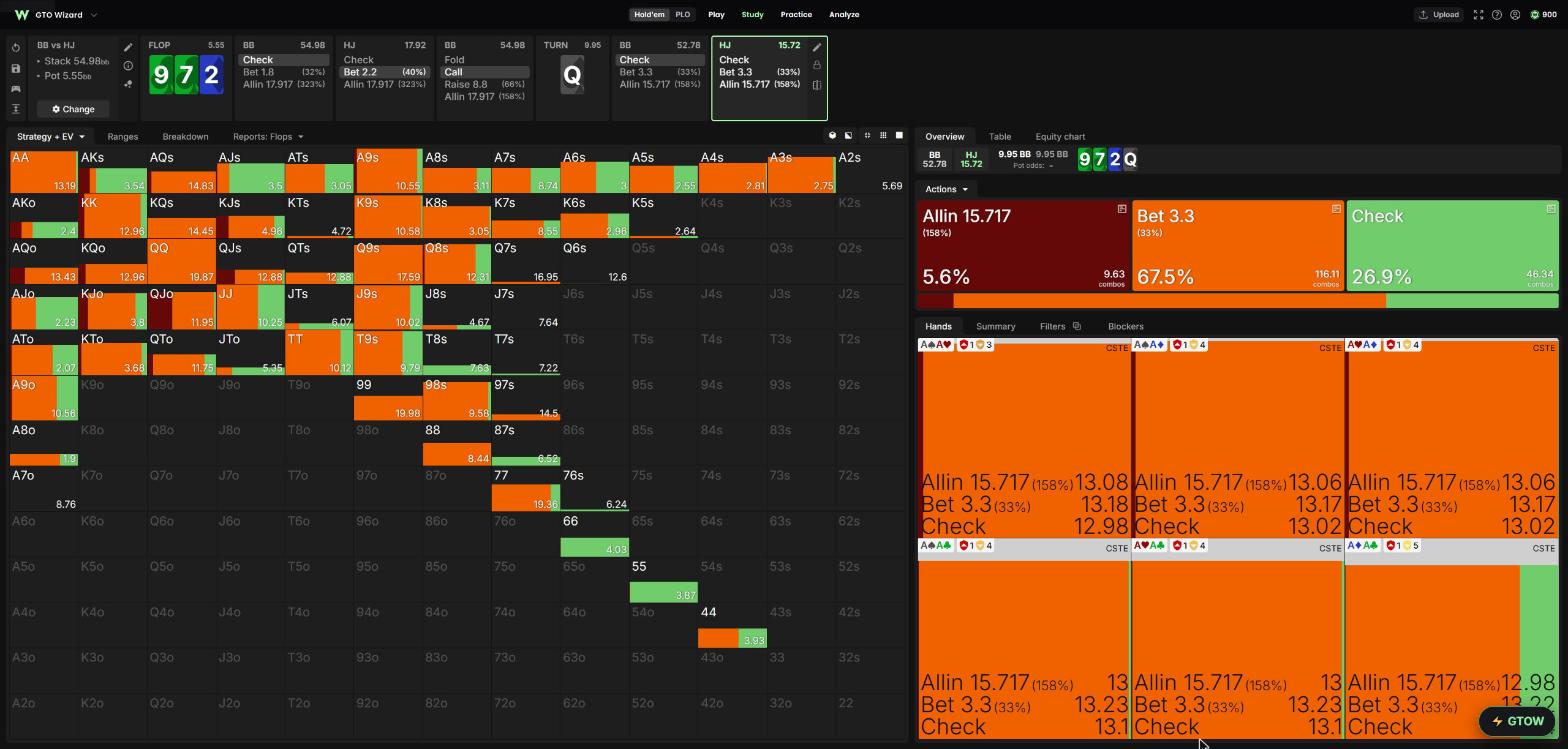Click the pencil icon in the active HJ panel
The image size is (1568, 749).
pos(817,47)
